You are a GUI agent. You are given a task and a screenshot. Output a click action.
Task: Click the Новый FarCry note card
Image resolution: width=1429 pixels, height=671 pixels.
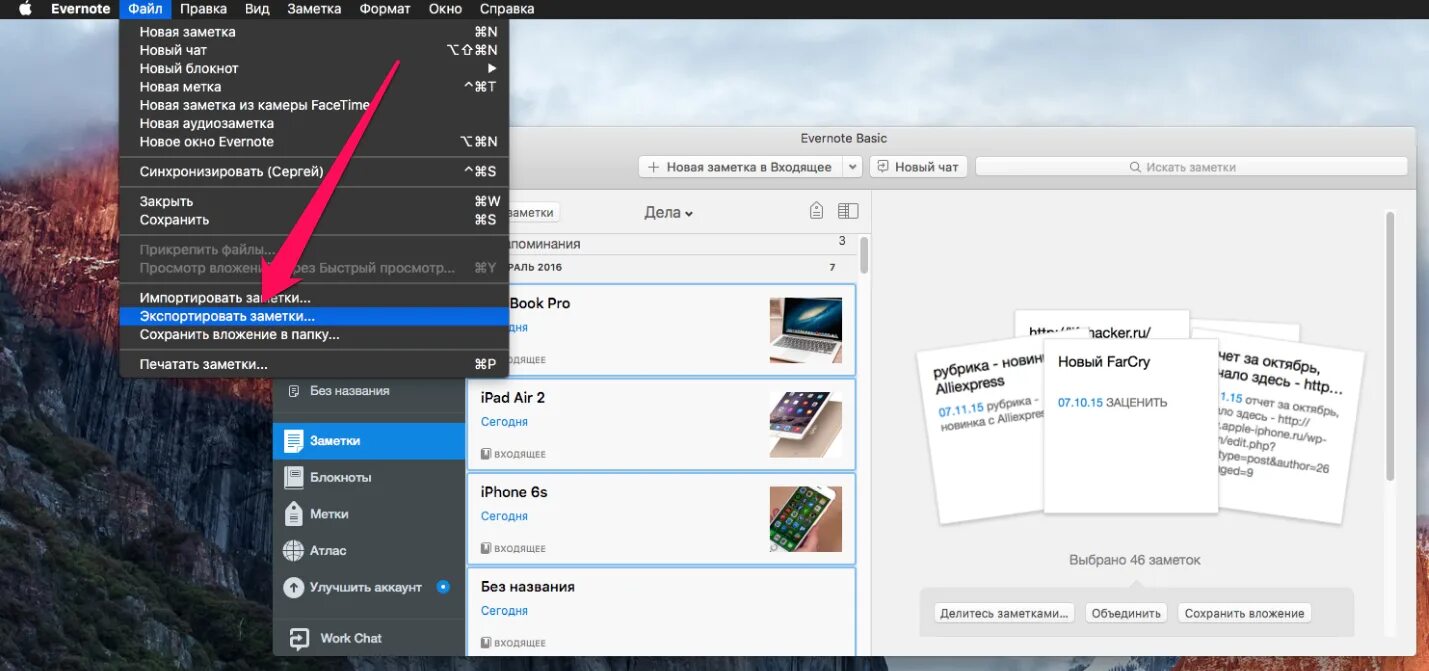tap(1130, 425)
